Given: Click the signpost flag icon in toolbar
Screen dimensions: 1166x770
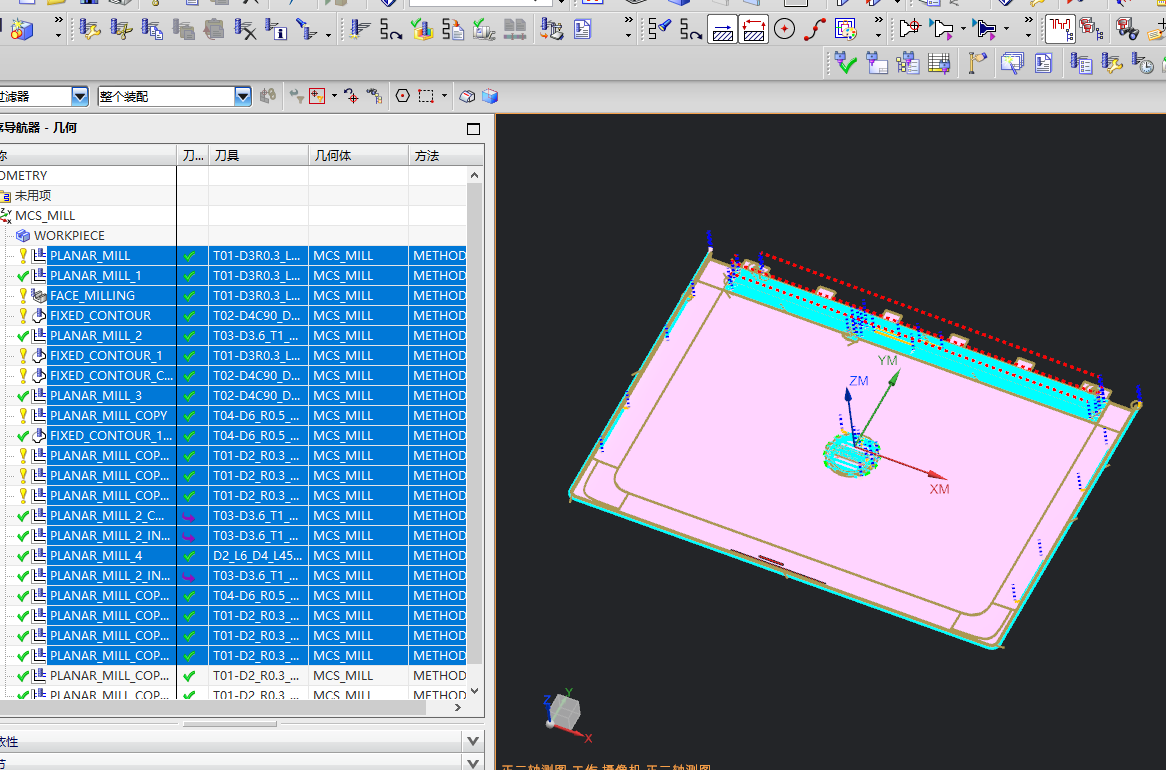Looking at the screenshot, I should pyautogui.click(x=977, y=64).
